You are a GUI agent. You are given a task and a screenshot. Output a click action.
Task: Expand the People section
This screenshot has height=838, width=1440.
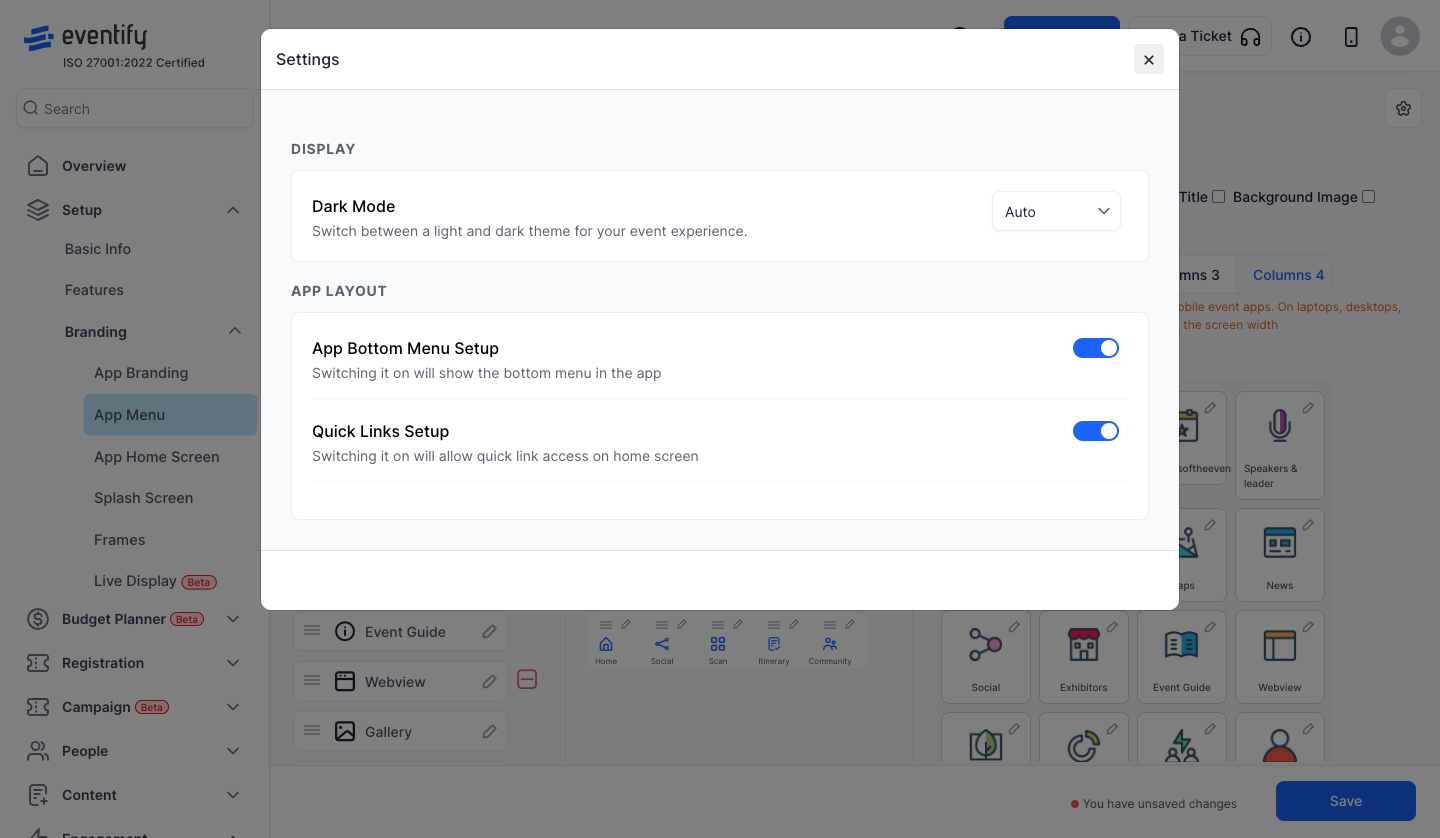coord(233,751)
